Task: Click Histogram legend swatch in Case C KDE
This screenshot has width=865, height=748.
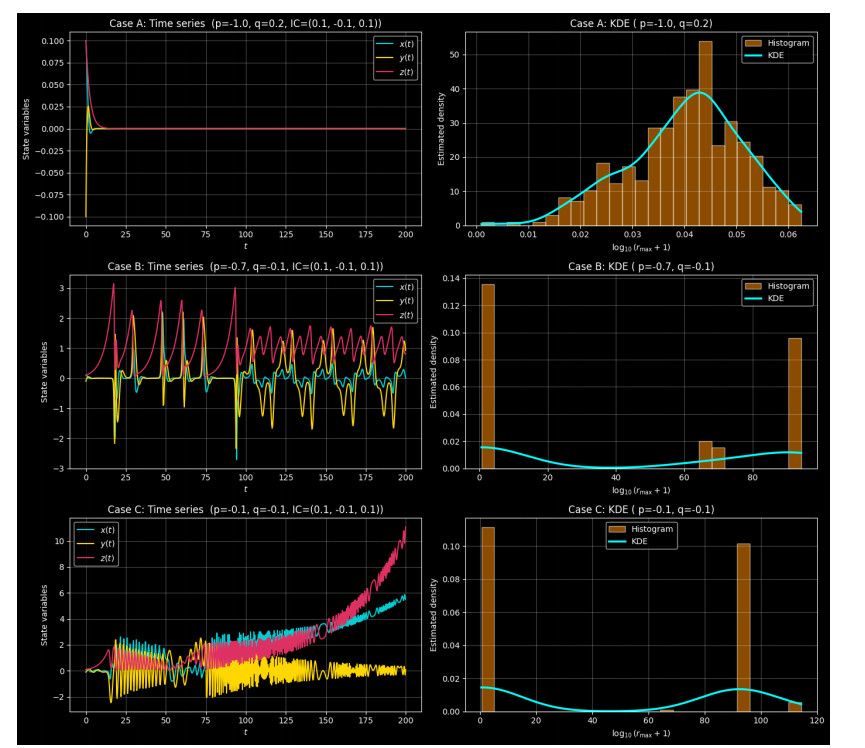Action: tap(619, 528)
